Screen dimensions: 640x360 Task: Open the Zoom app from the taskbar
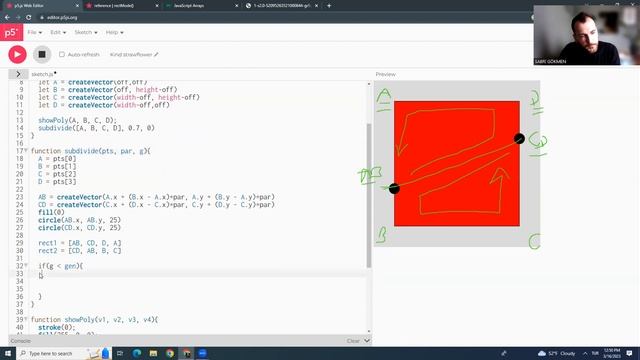click(202, 353)
